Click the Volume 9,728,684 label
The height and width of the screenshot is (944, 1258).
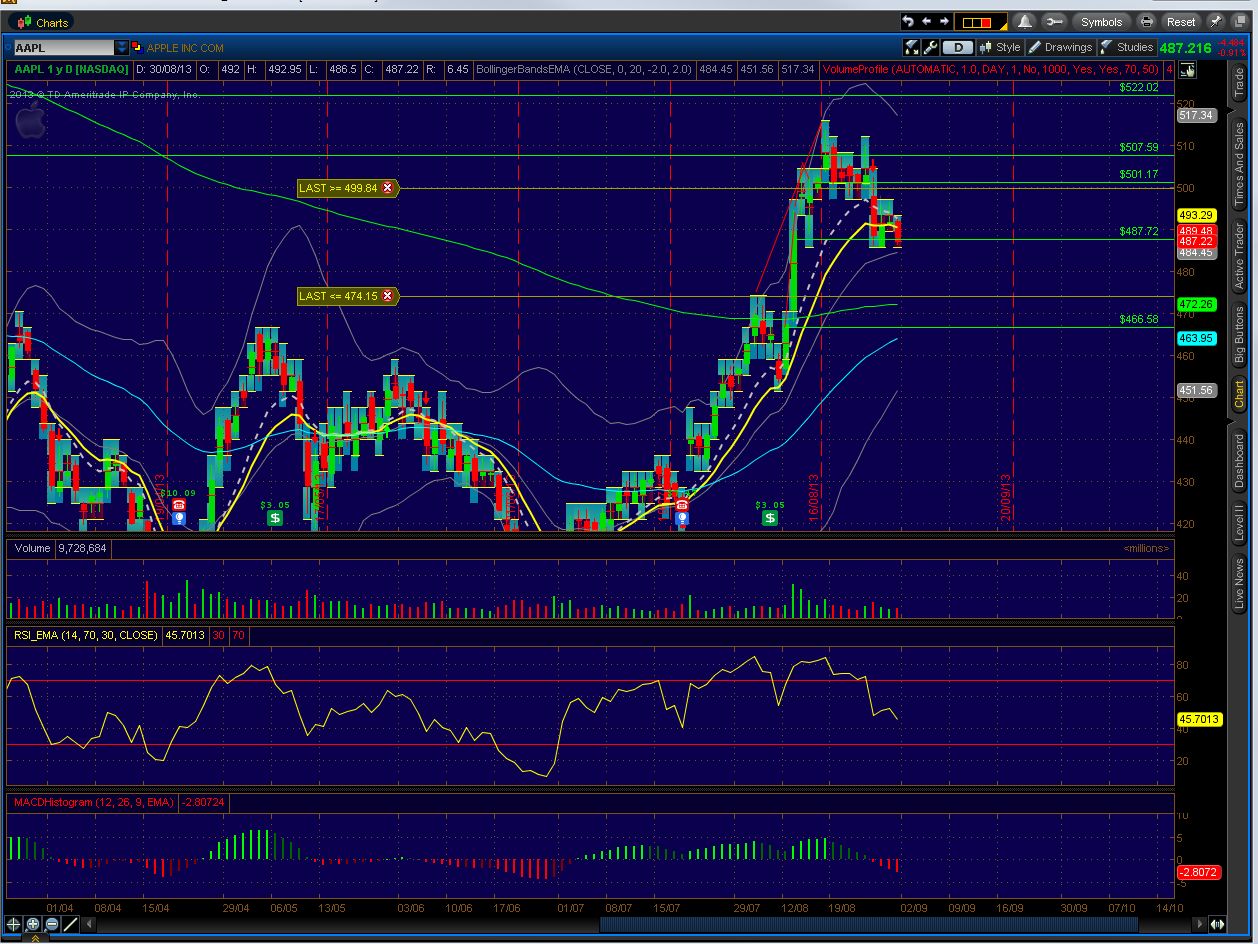(60, 548)
